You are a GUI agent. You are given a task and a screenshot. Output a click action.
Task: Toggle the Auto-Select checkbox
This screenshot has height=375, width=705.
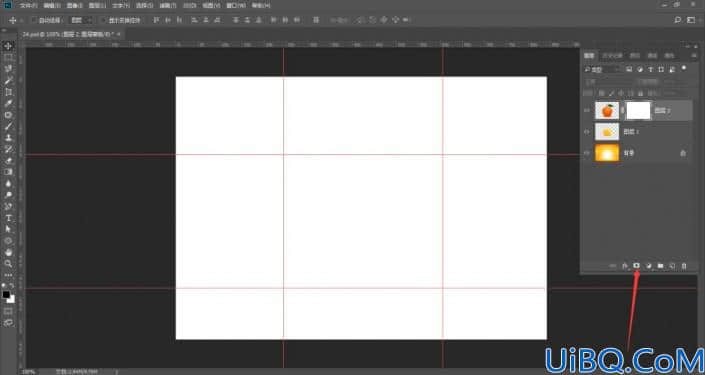coord(34,20)
